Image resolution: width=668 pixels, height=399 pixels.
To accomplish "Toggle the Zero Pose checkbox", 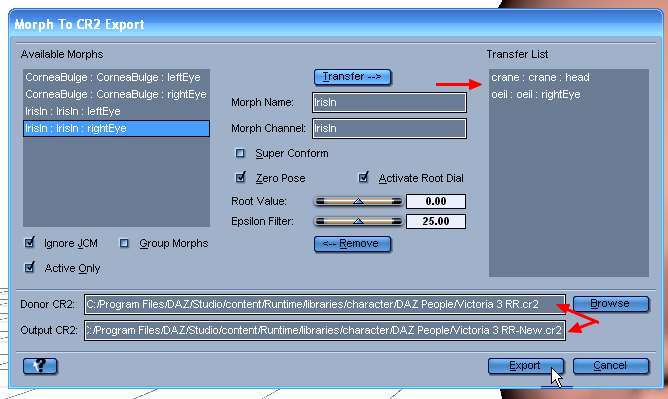I will pyautogui.click(x=240, y=177).
